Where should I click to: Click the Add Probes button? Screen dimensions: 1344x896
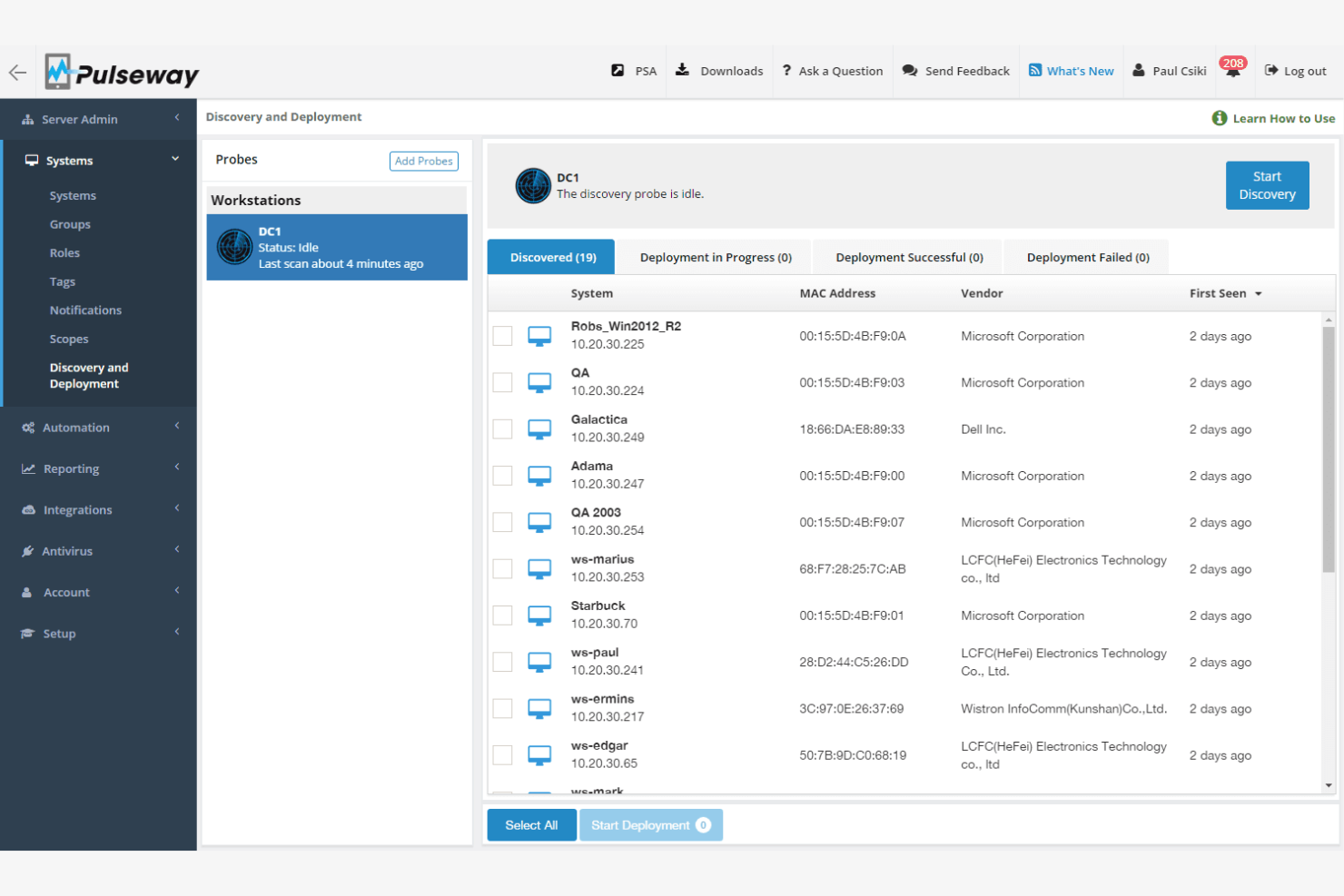point(424,161)
